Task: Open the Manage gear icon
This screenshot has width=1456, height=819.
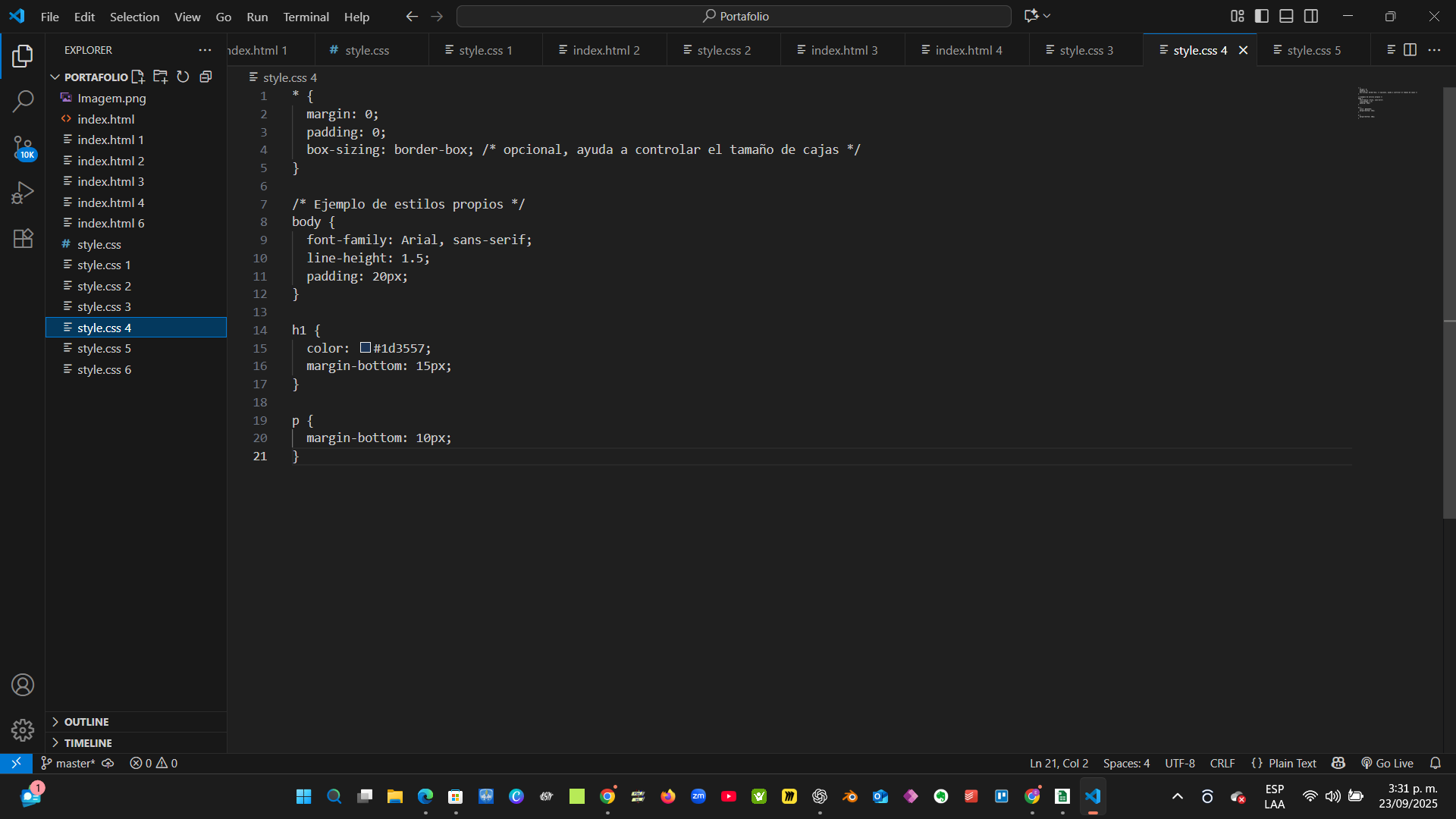Action: pos(23,730)
